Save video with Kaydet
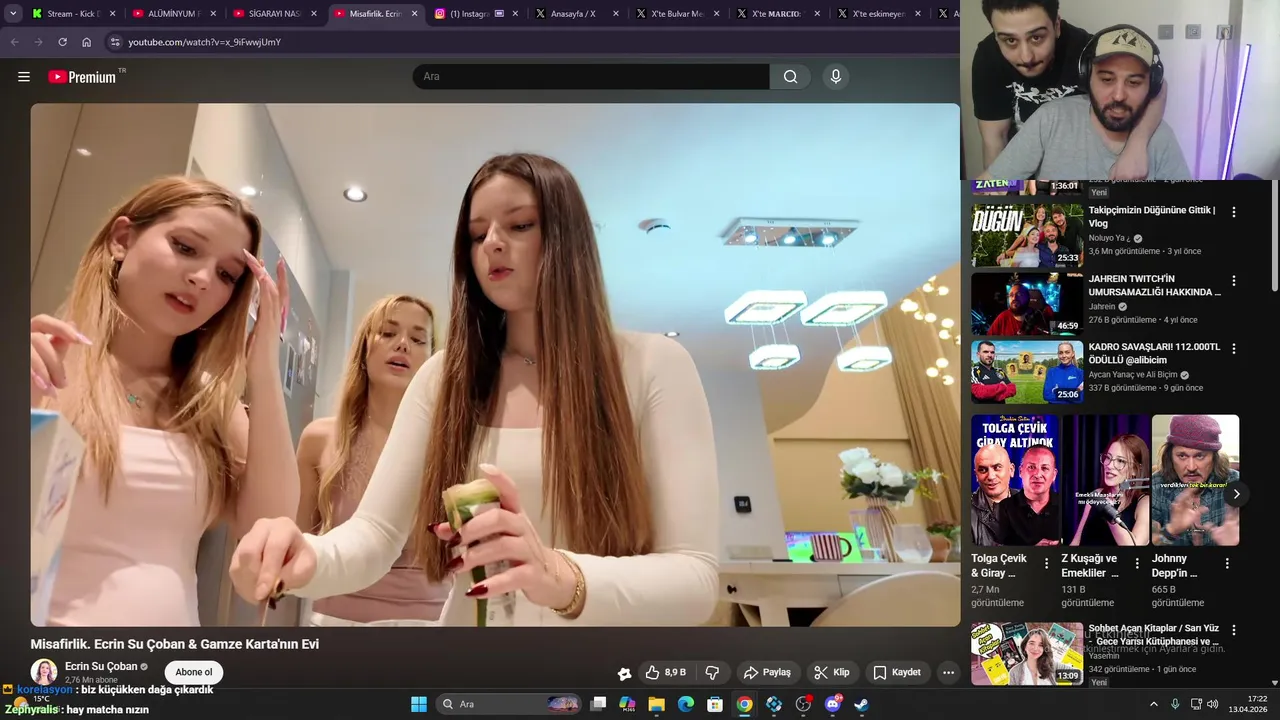The width and height of the screenshot is (1280, 720). 896,672
